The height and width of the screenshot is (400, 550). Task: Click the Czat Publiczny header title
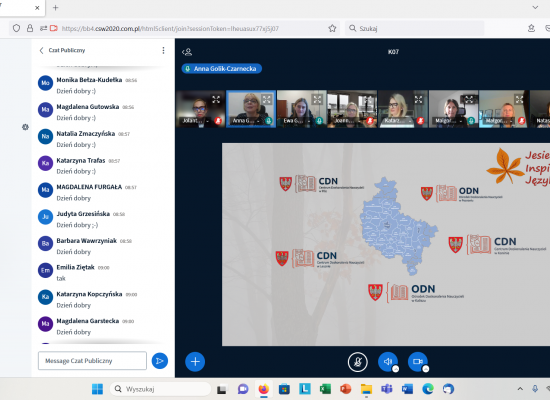[67, 51]
